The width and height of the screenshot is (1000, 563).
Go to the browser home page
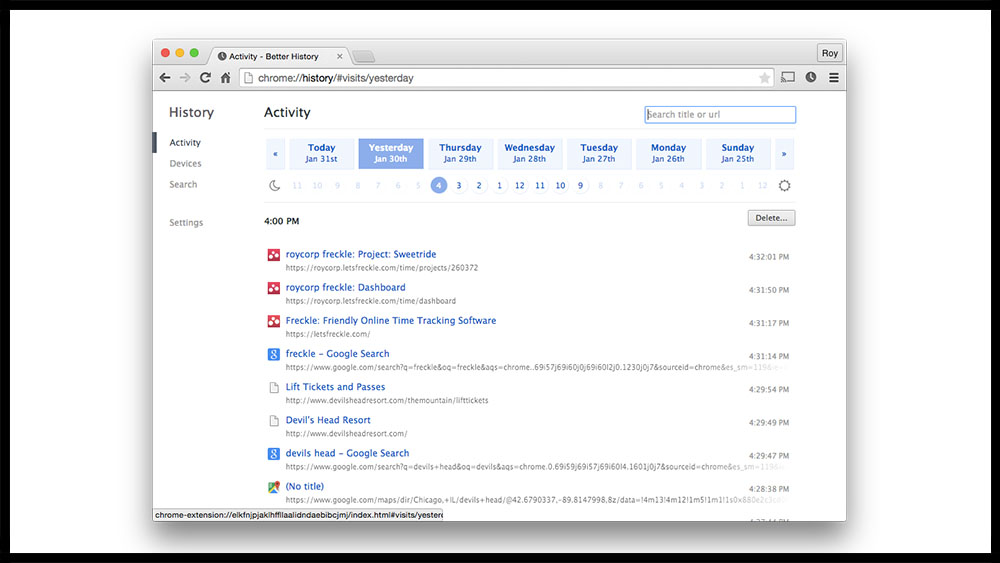pyautogui.click(x=226, y=78)
